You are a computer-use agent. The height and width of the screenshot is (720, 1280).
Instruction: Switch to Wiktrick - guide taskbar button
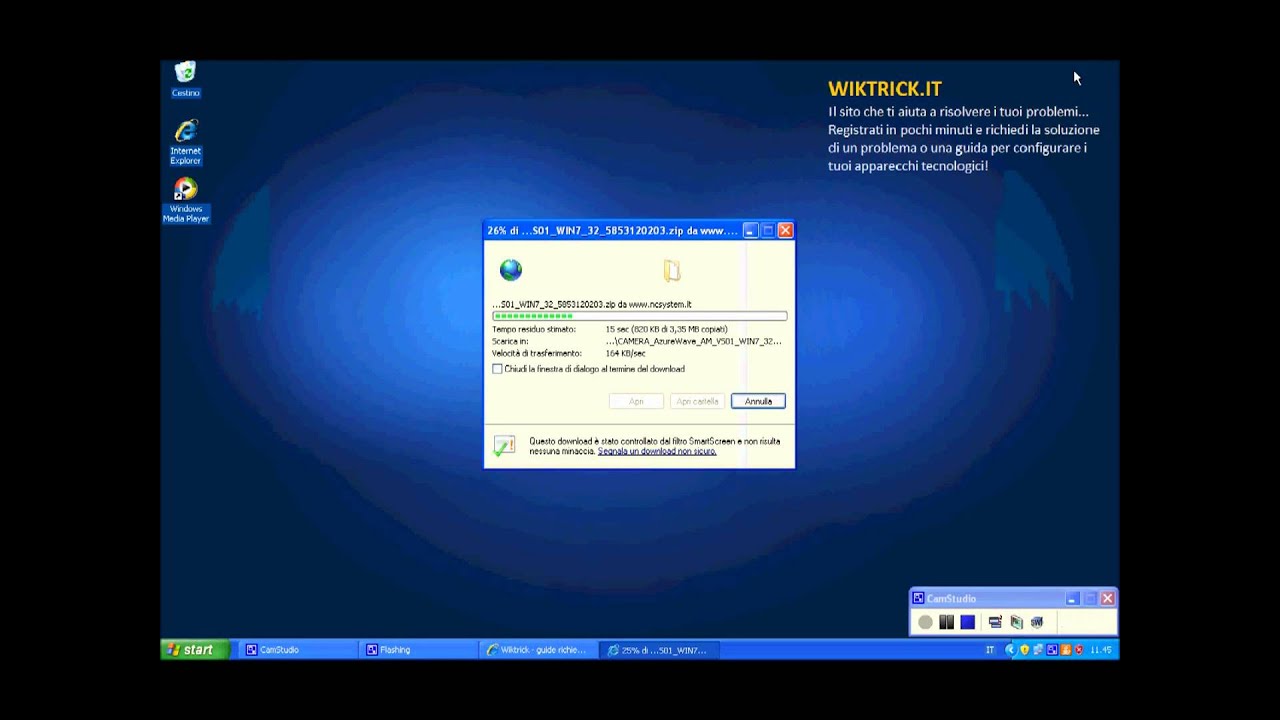click(x=539, y=650)
